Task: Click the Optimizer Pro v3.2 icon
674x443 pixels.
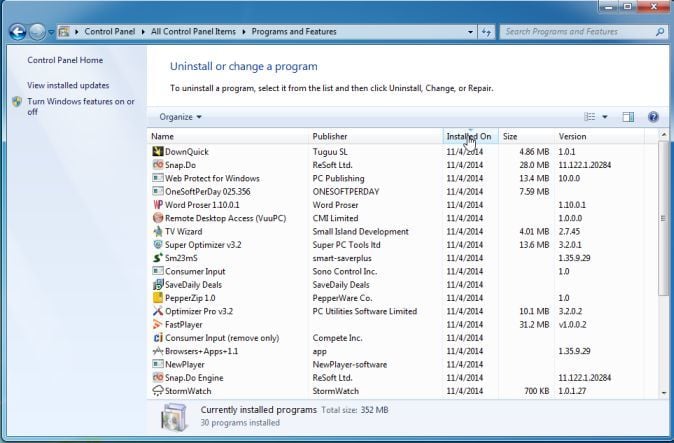Action: click(158, 311)
